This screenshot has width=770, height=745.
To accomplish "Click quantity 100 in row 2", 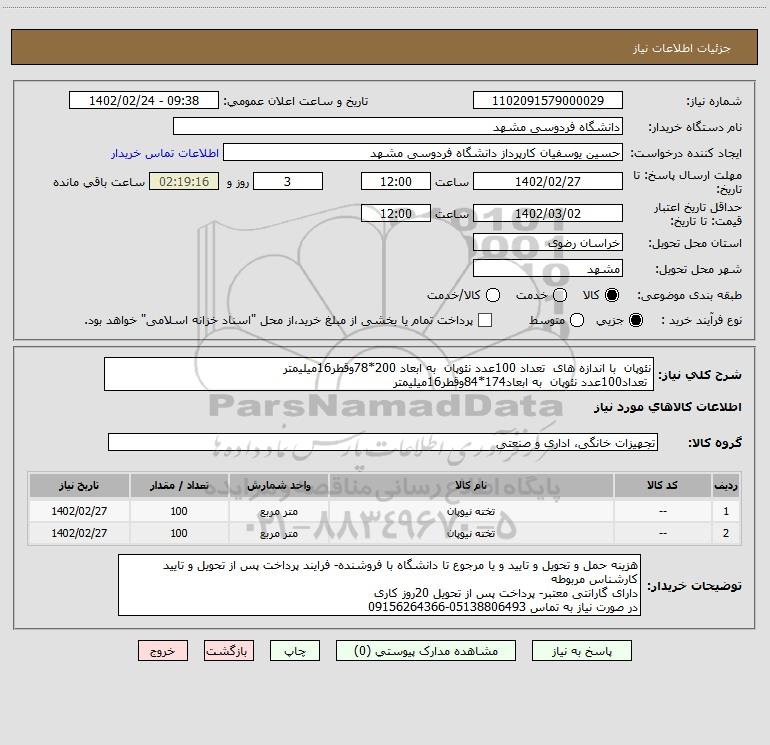I will (x=179, y=533).
